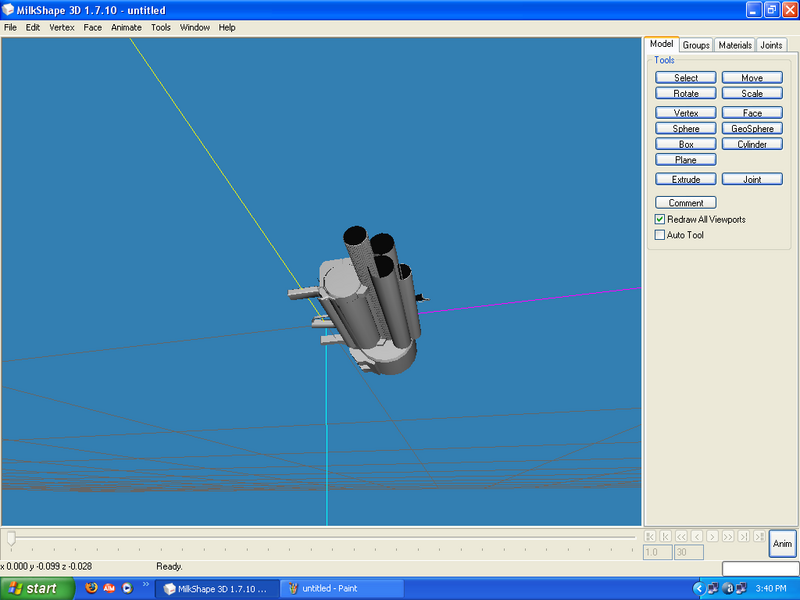The height and width of the screenshot is (600, 800).
Task: Launch Firefox from the quick launch bar
Action: (x=91, y=588)
